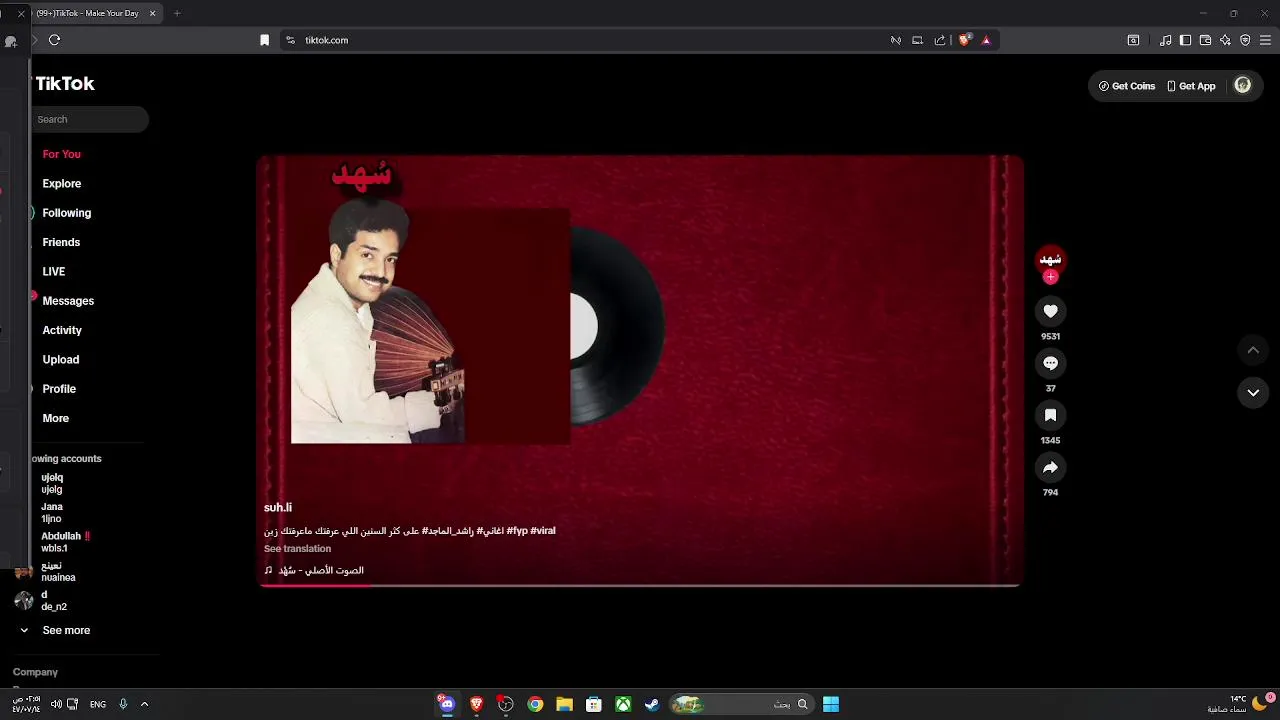1280x720 pixels.
Task: Go to the previous video with up chevron
Action: (1253, 350)
